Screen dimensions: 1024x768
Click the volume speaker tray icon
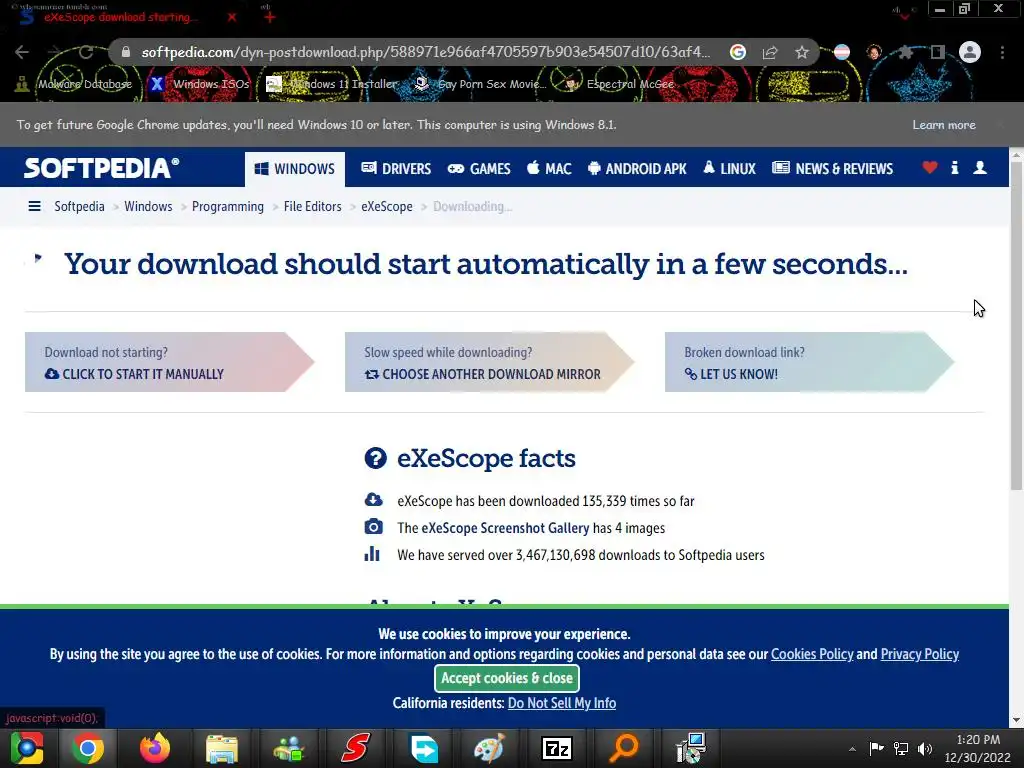[x=925, y=748]
